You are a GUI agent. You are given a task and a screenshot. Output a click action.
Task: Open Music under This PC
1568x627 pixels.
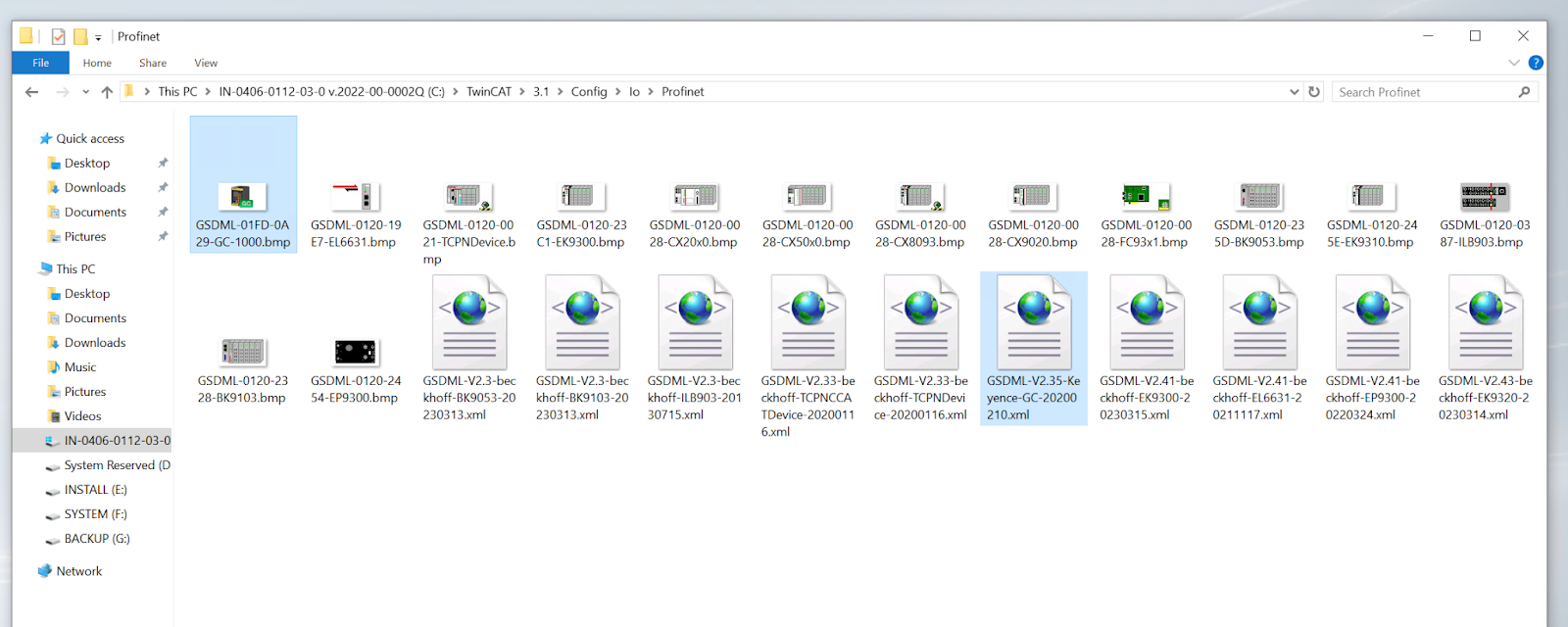[x=80, y=367]
